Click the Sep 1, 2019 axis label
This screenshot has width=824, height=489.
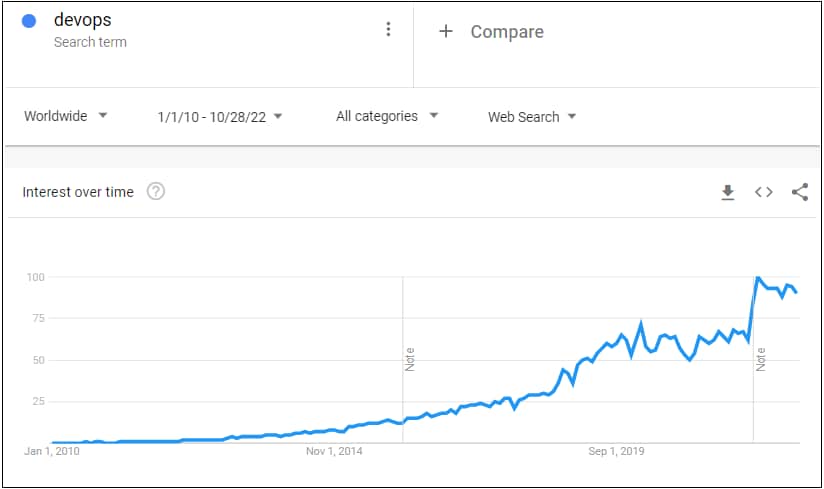(x=616, y=451)
